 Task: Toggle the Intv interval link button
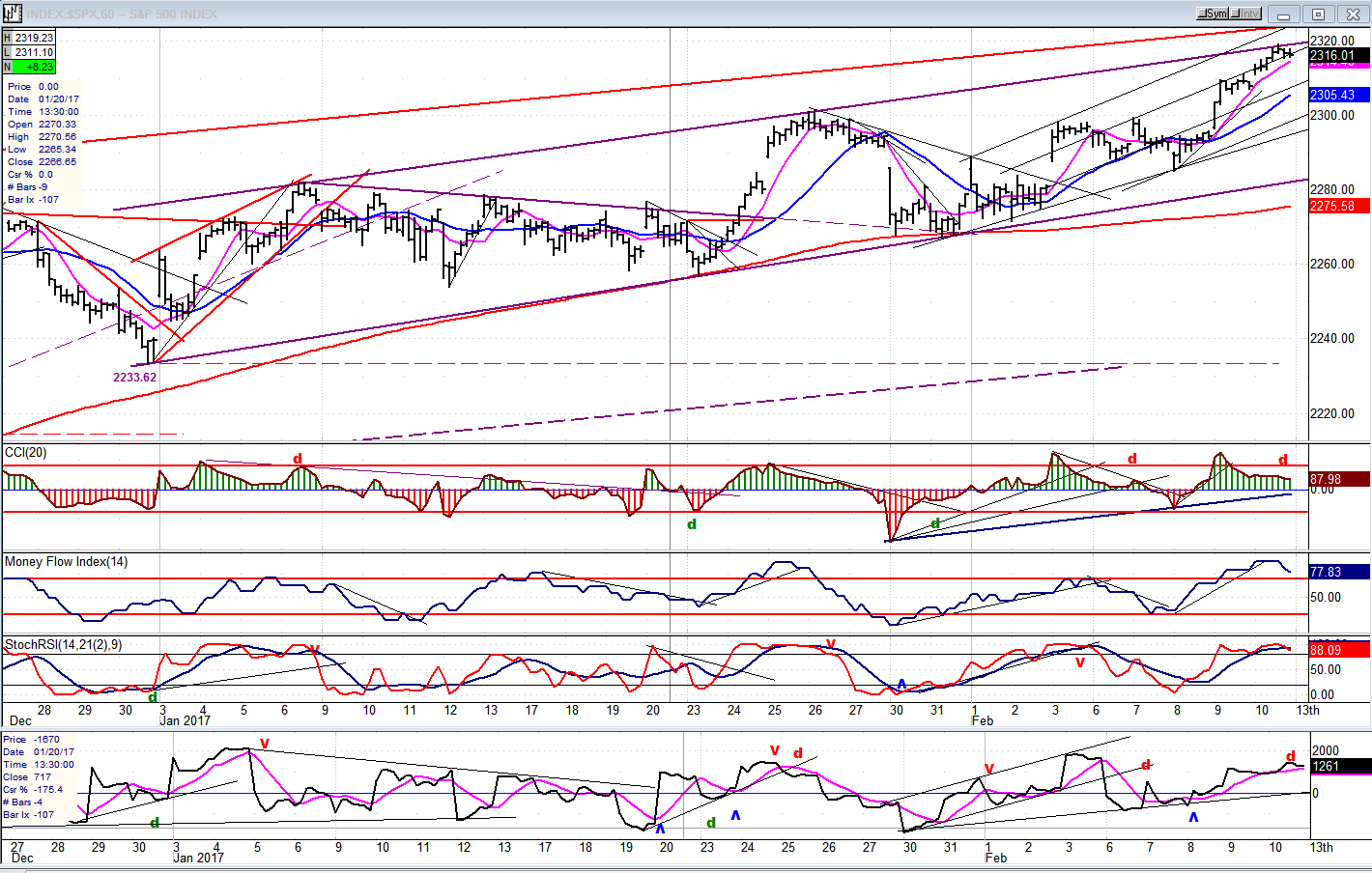pyautogui.click(x=1246, y=14)
